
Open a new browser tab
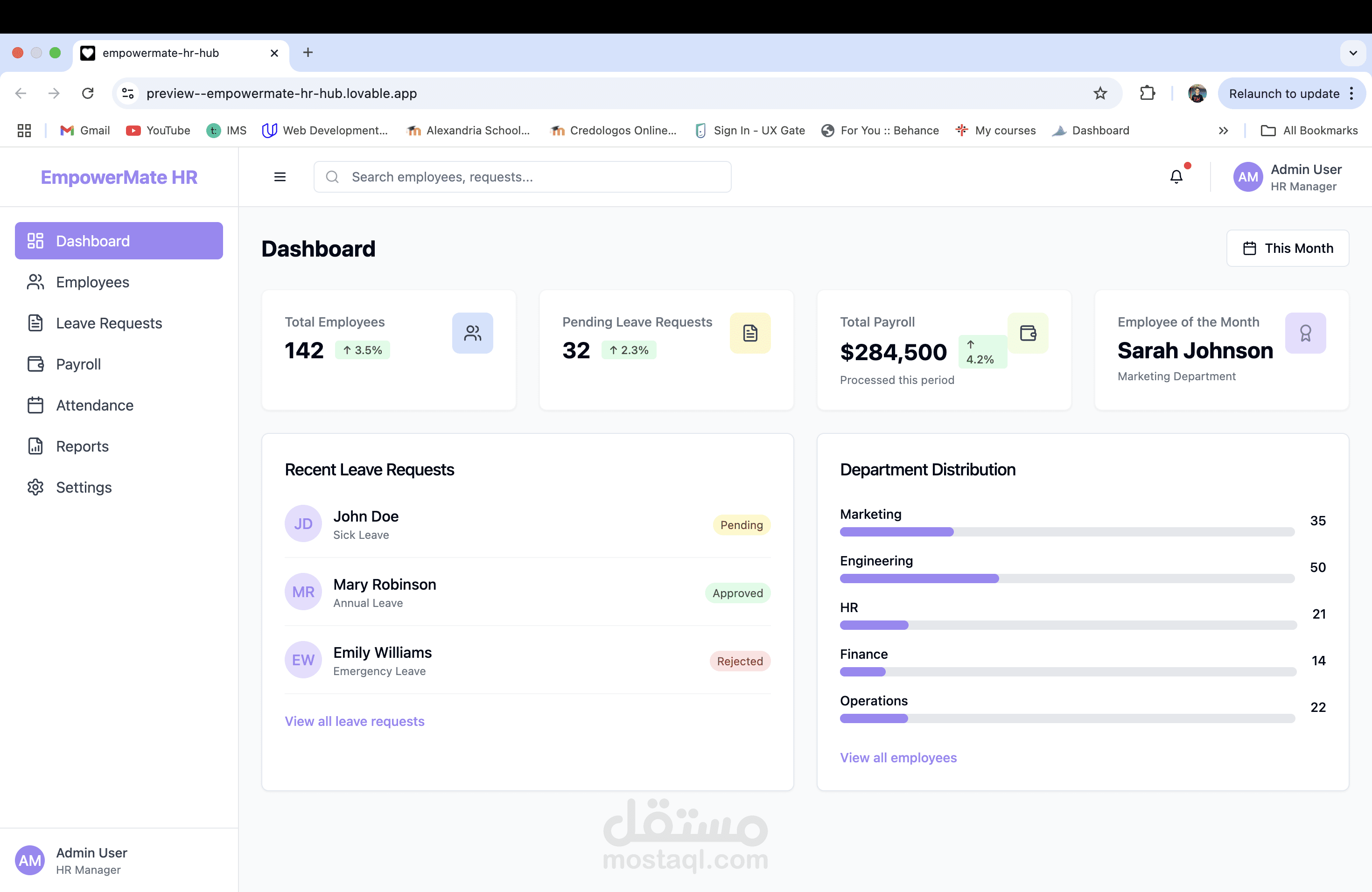[308, 52]
